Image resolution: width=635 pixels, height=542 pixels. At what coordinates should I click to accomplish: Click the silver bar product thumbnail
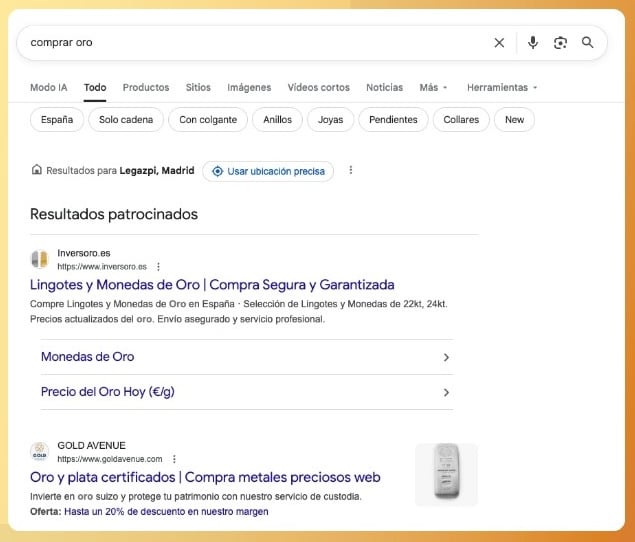click(447, 474)
